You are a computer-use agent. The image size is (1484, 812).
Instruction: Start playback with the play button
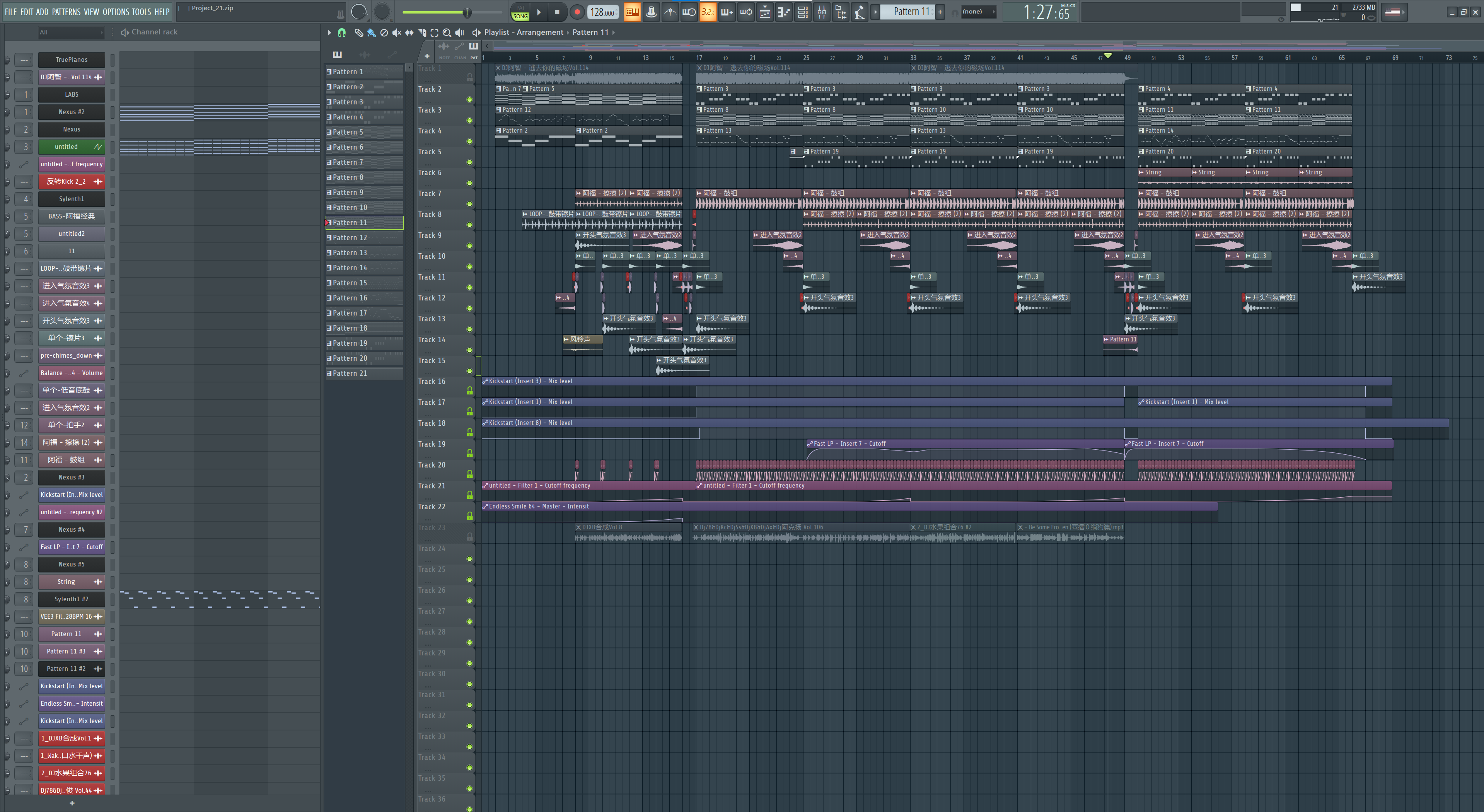539,12
